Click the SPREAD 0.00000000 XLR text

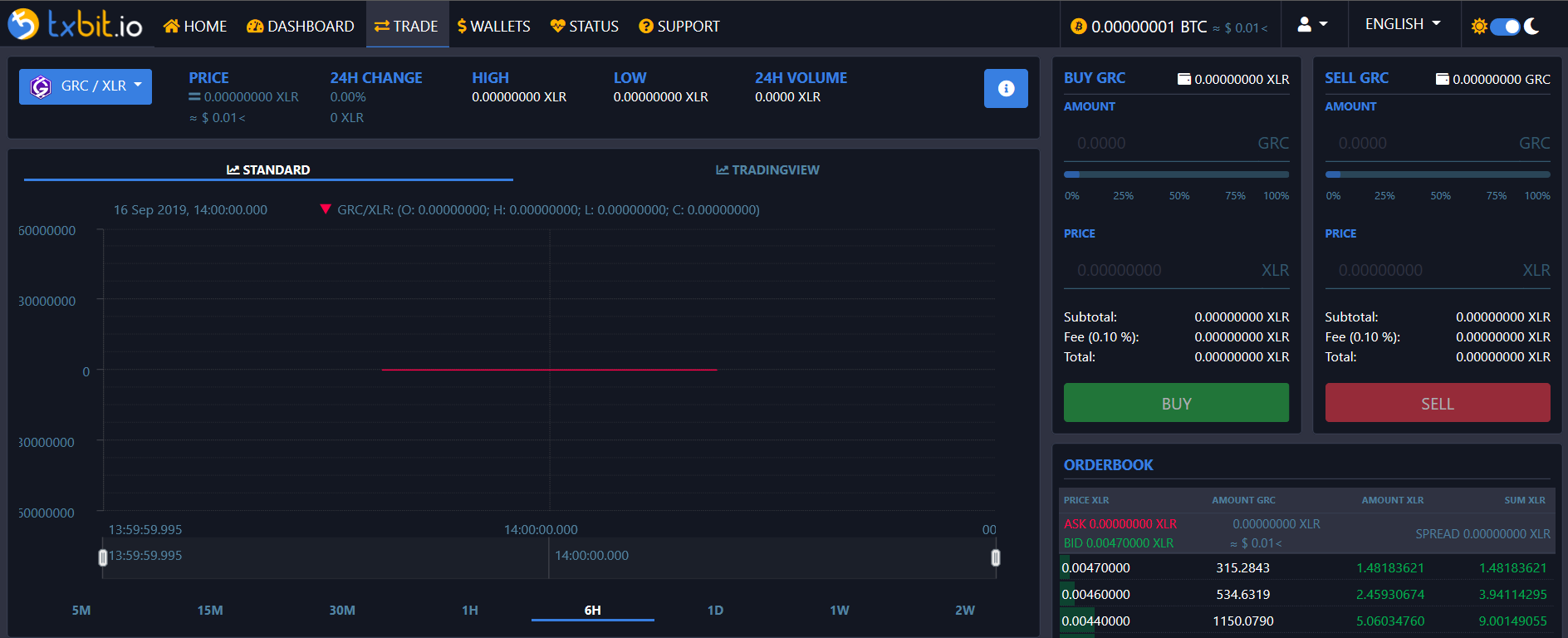tap(1483, 534)
